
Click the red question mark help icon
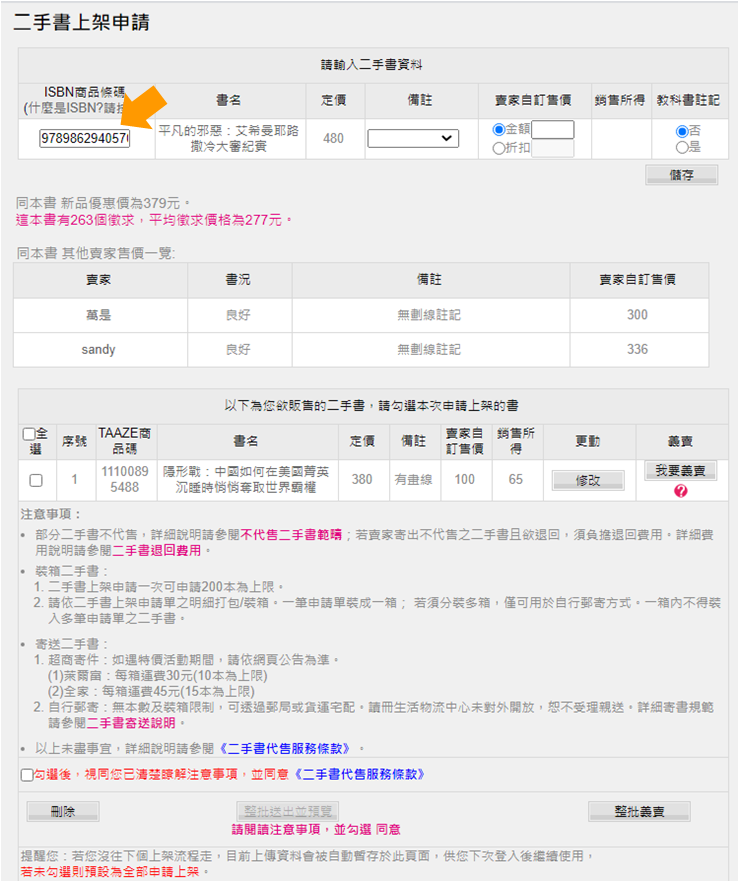click(681, 491)
